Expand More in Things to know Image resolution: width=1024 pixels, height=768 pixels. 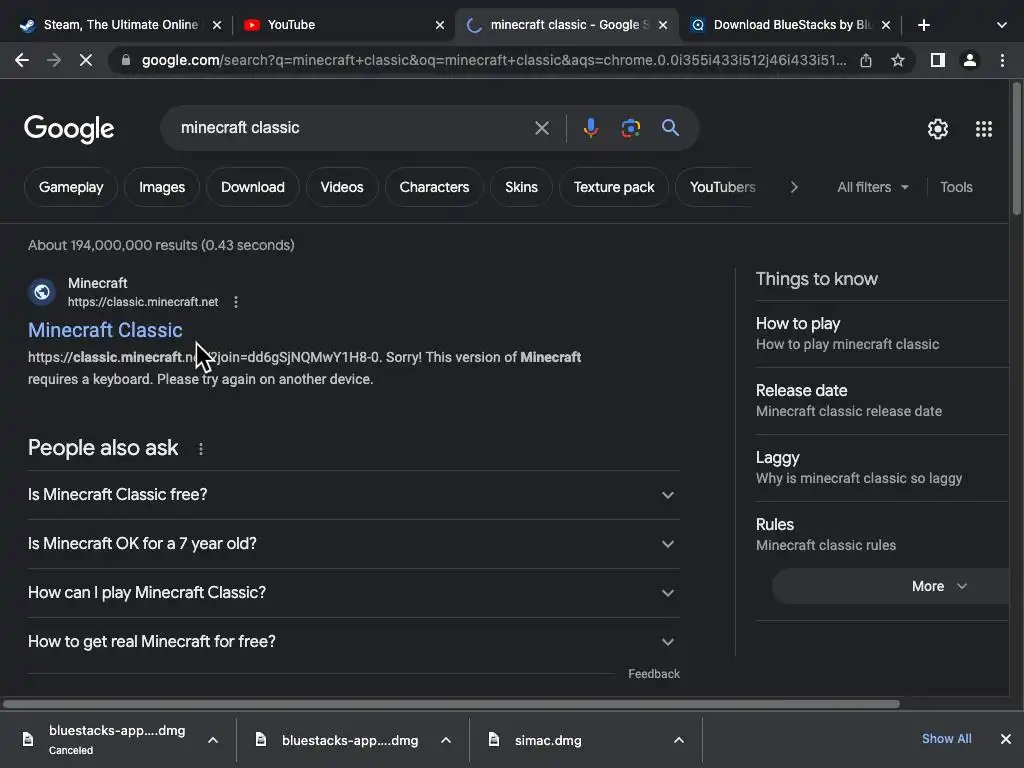coord(891,586)
